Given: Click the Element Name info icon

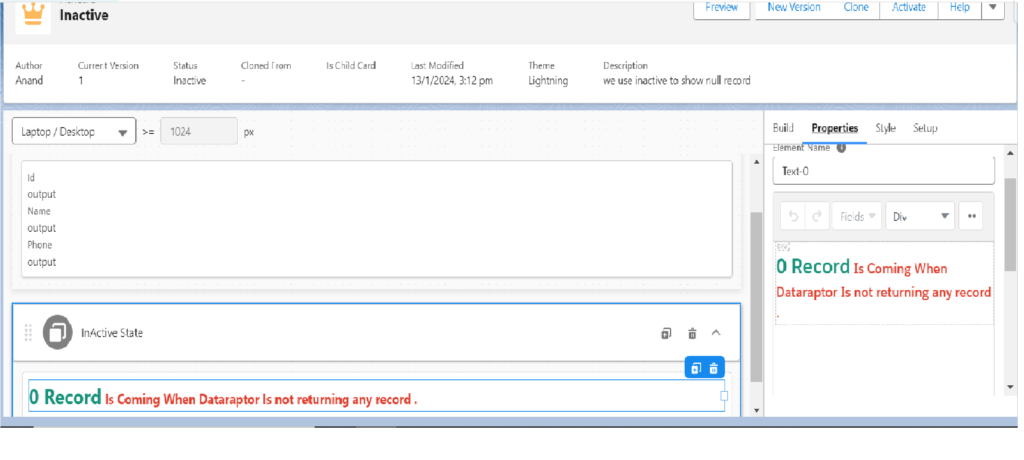Looking at the screenshot, I should click(x=841, y=148).
